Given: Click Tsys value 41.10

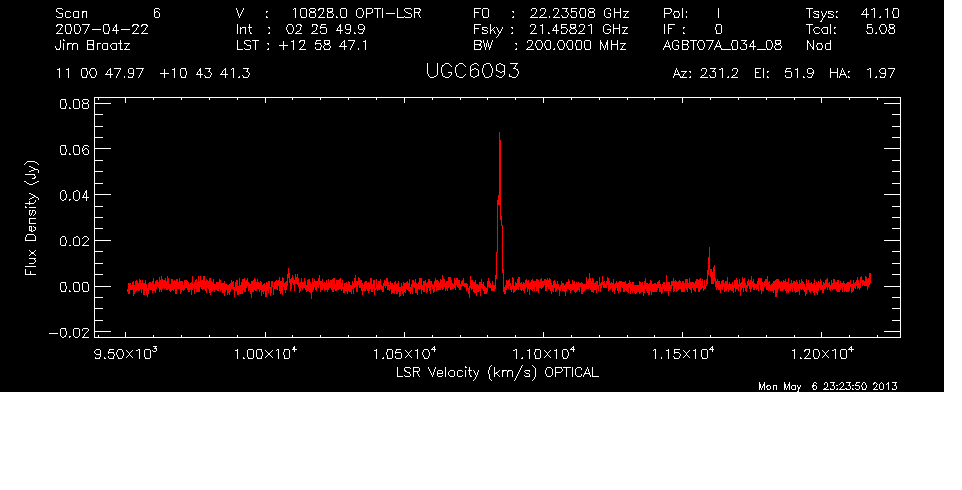Looking at the screenshot, I should click(880, 13).
